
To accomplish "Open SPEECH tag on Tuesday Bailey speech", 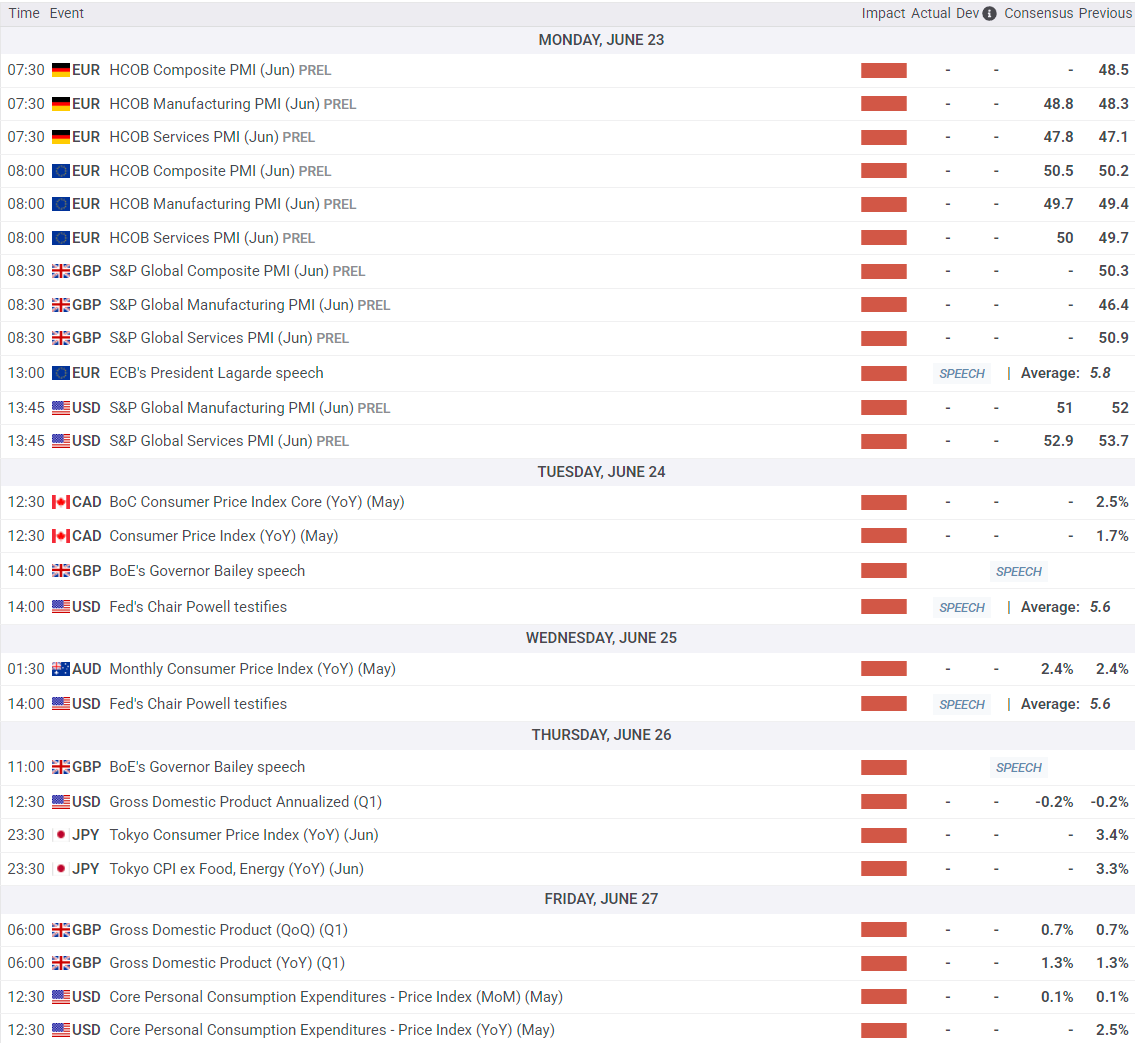I will [x=1018, y=572].
